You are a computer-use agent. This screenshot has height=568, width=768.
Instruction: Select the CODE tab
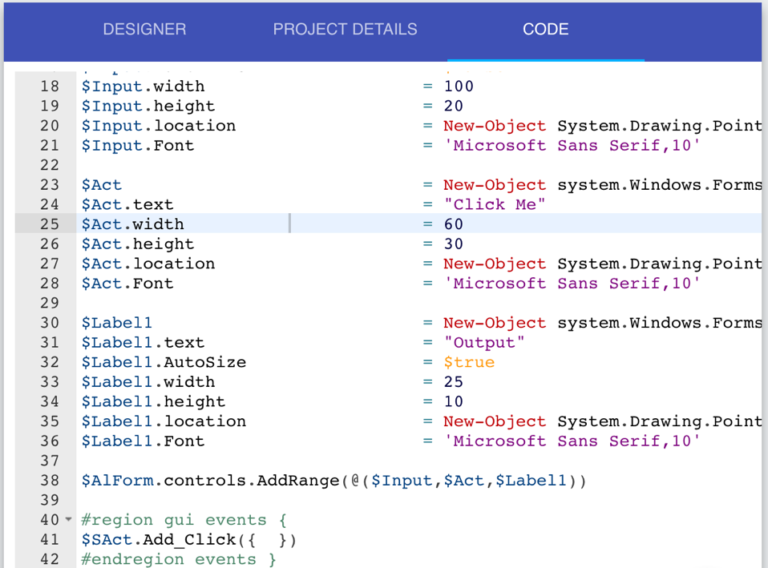pyautogui.click(x=545, y=29)
